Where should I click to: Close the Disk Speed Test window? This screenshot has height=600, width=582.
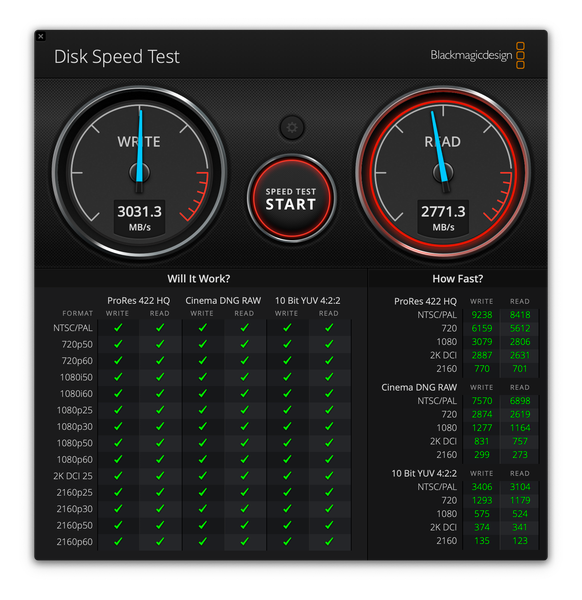click(x=41, y=37)
